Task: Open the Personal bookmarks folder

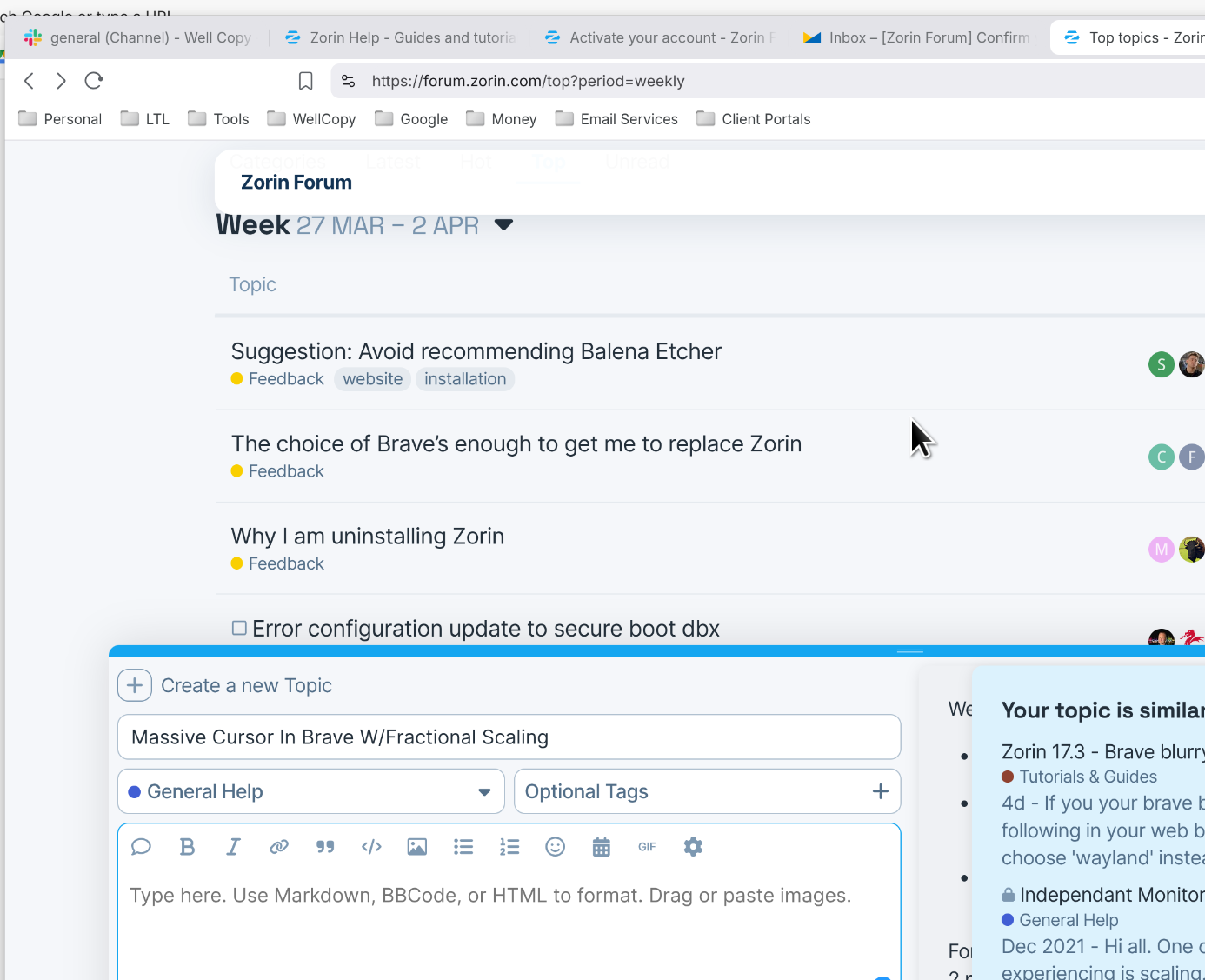Action: pos(60,119)
